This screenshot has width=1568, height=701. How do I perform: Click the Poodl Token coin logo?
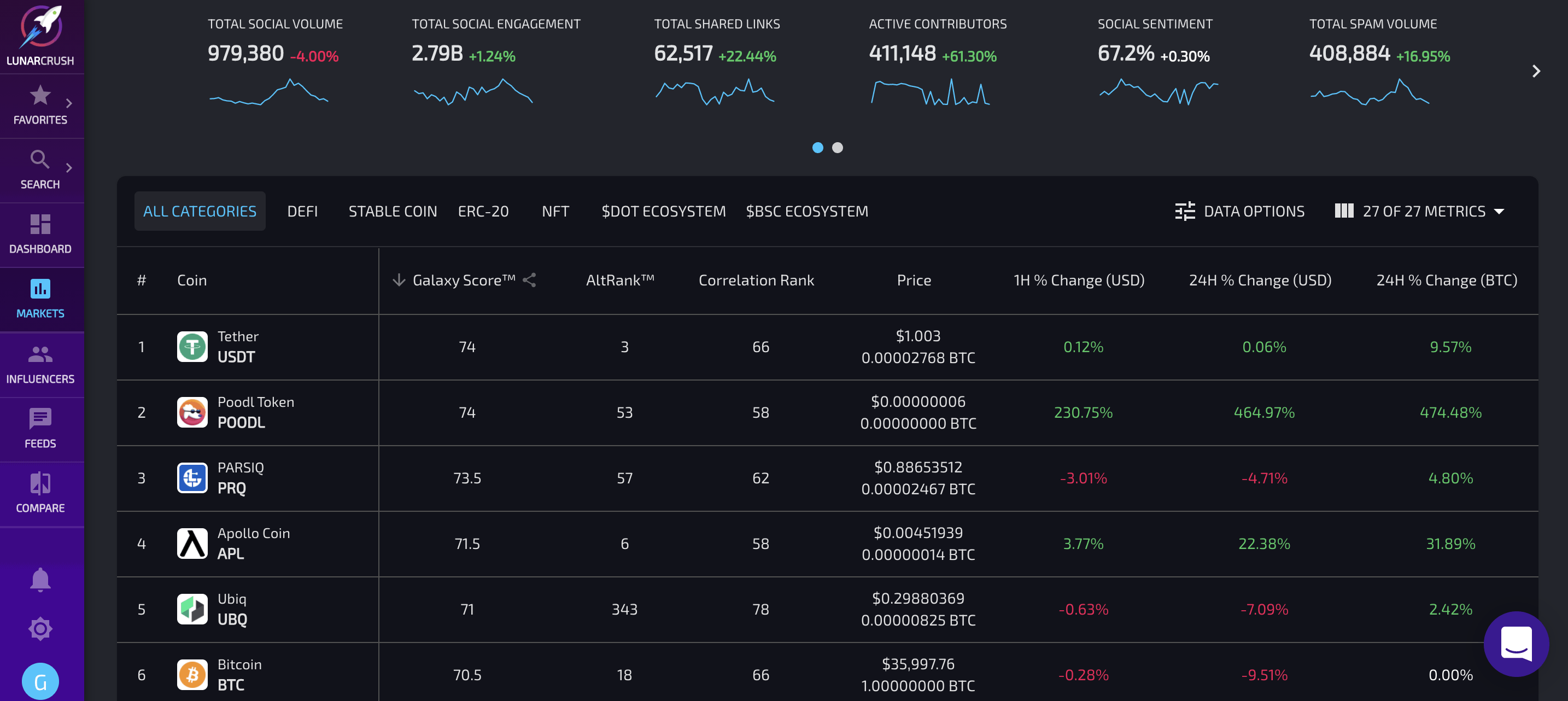click(x=192, y=412)
